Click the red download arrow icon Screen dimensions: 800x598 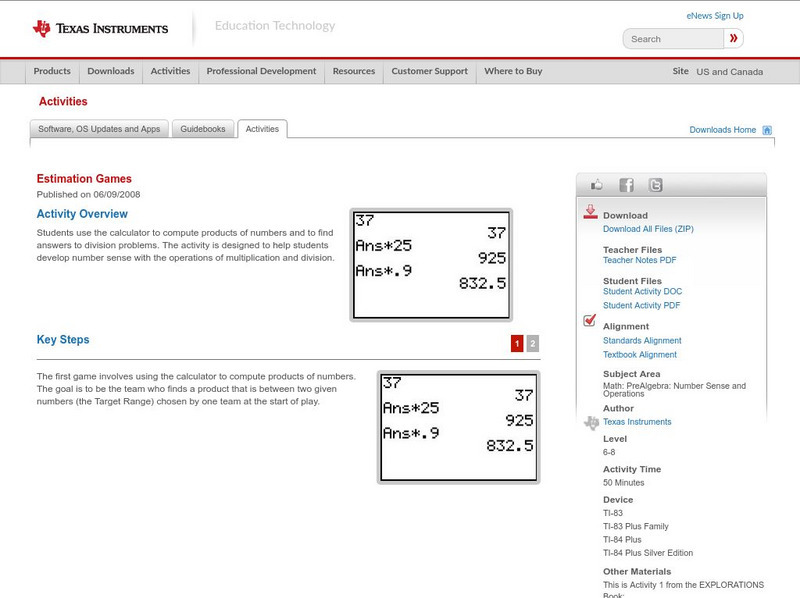click(x=590, y=212)
